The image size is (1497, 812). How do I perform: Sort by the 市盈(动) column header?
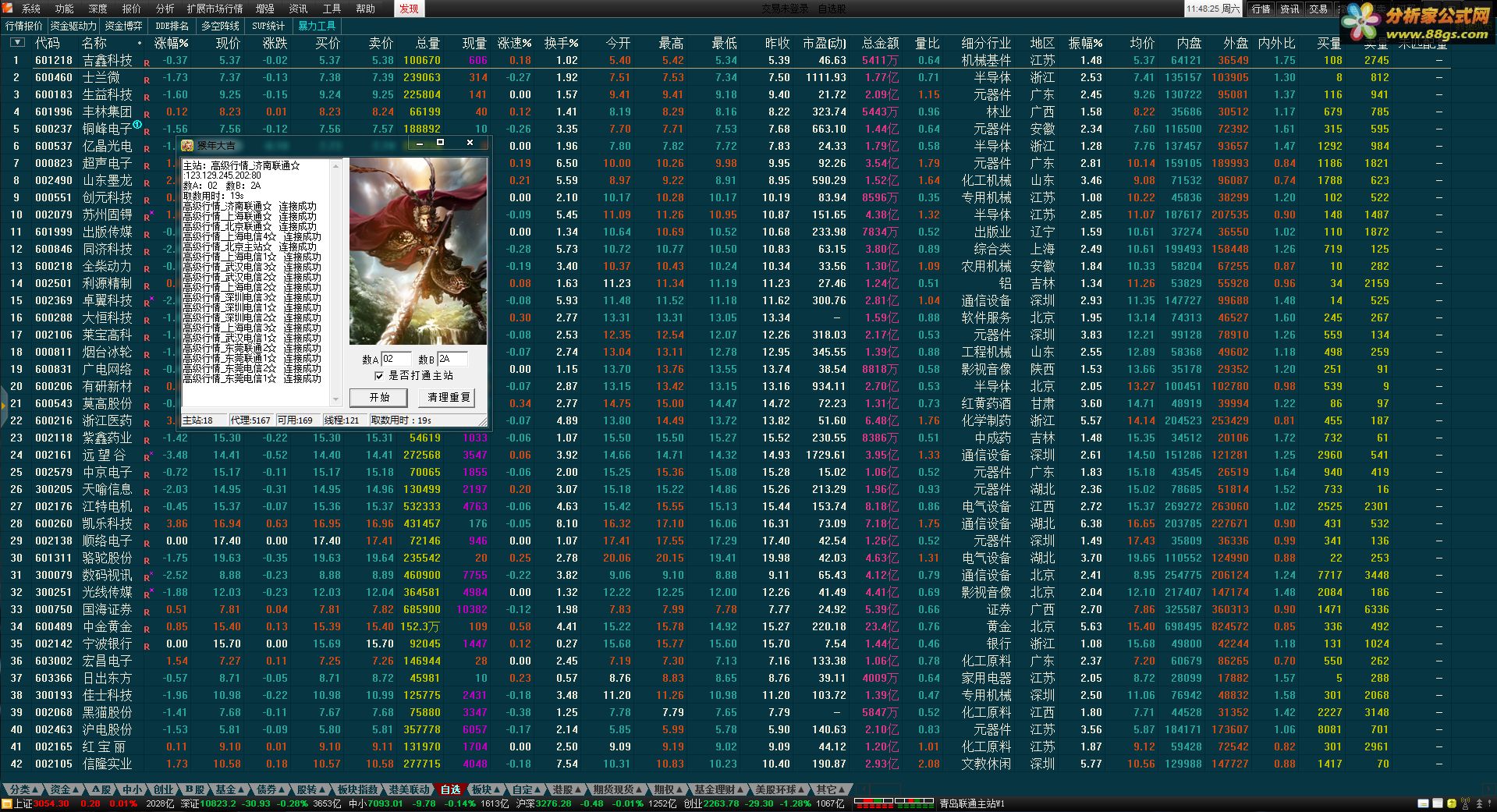(825, 43)
